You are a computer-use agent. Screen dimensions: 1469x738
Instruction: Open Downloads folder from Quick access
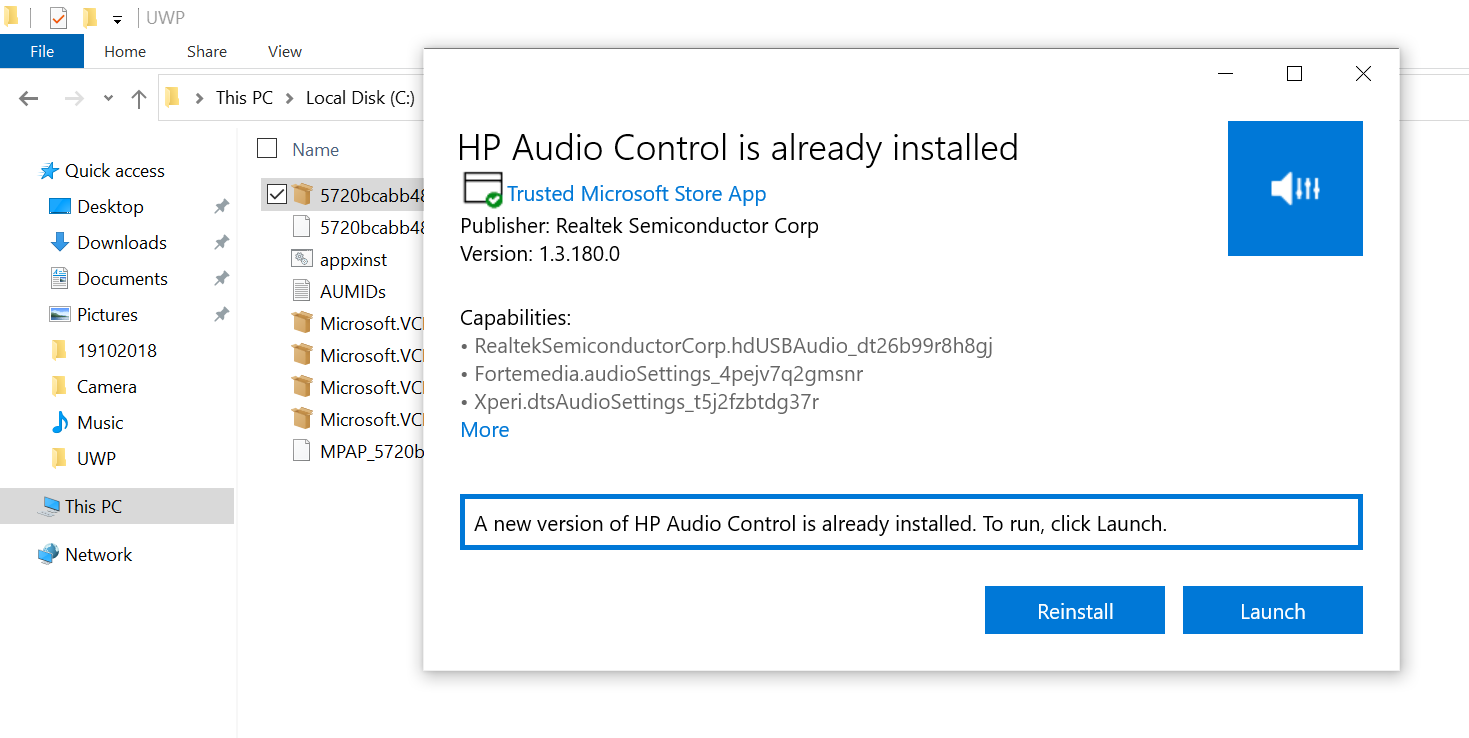pos(121,242)
